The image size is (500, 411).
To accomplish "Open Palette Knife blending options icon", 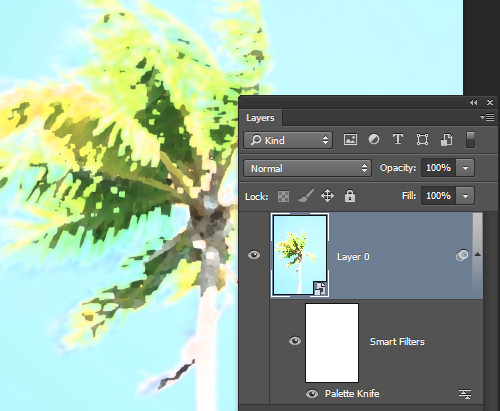I will coord(465,394).
